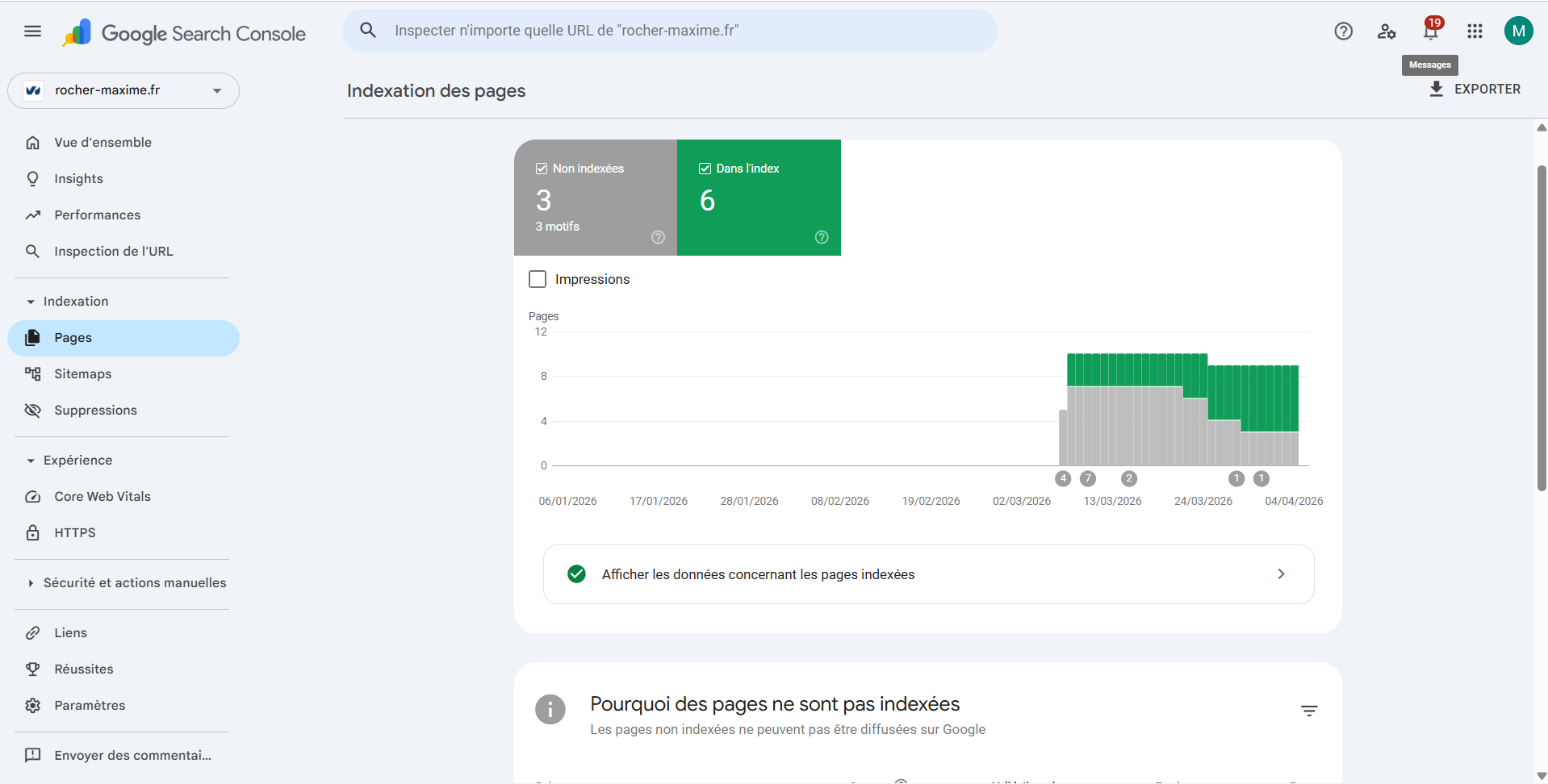Screen dimensions: 1548x784
Task: Expand Sécurité et actions manuelles
Action: (31, 582)
